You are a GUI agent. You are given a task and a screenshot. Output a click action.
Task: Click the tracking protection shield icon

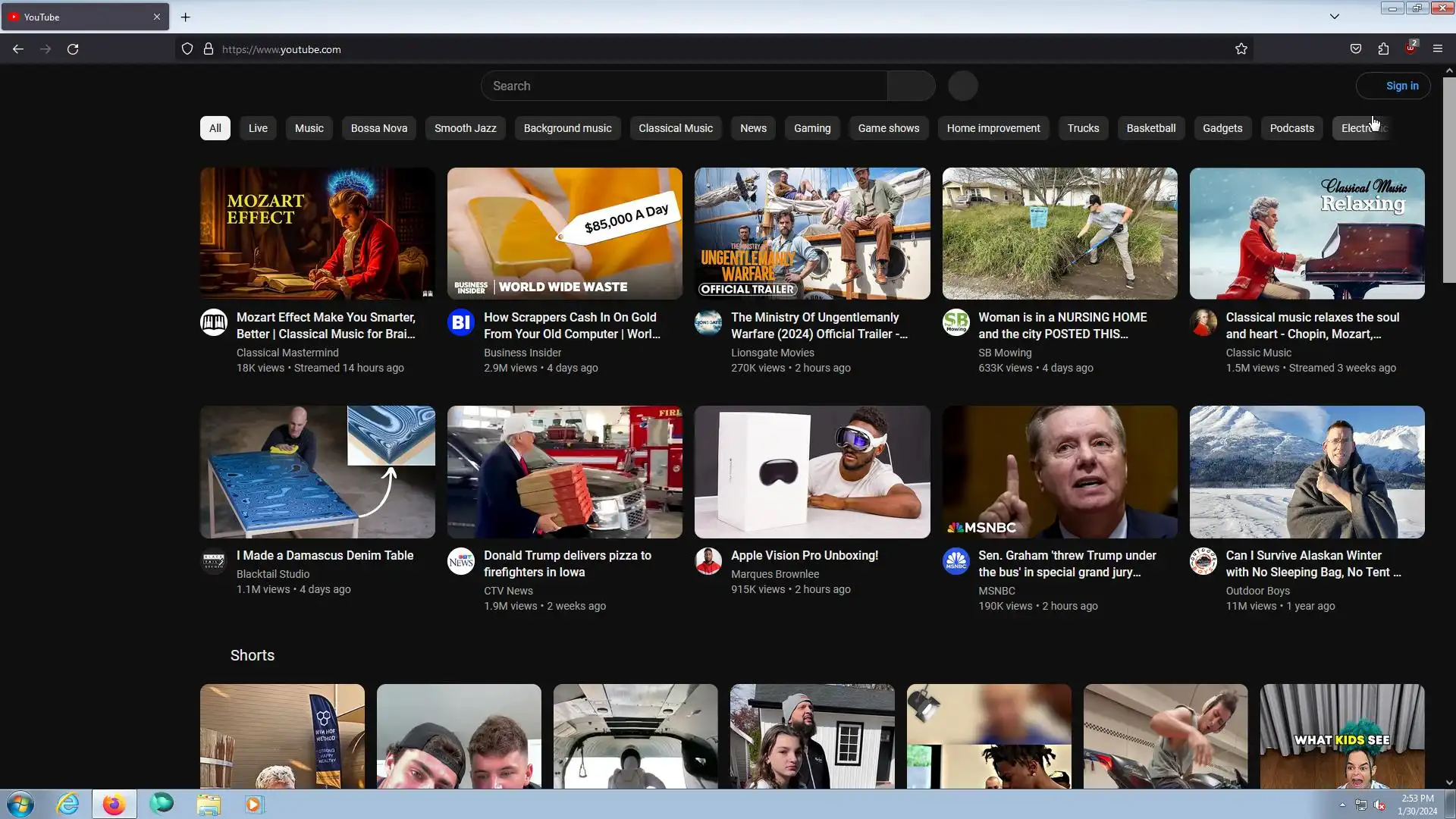[187, 49]
